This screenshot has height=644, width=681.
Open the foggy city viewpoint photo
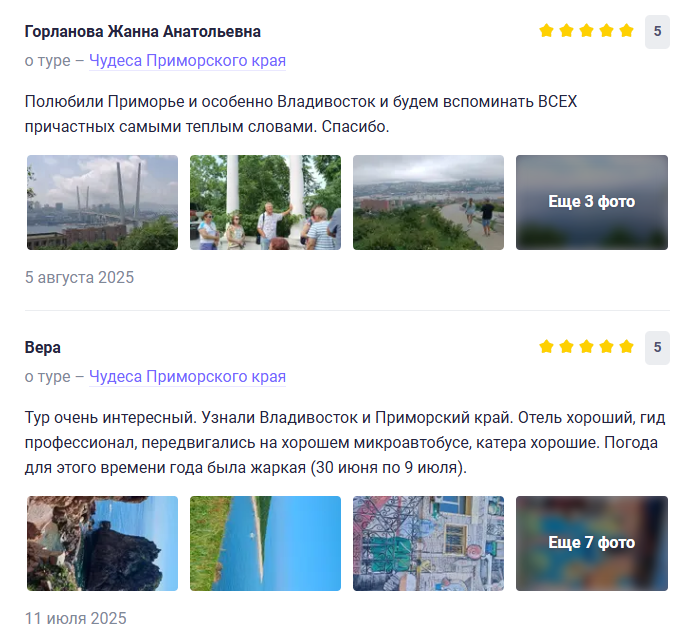point(428,202)
